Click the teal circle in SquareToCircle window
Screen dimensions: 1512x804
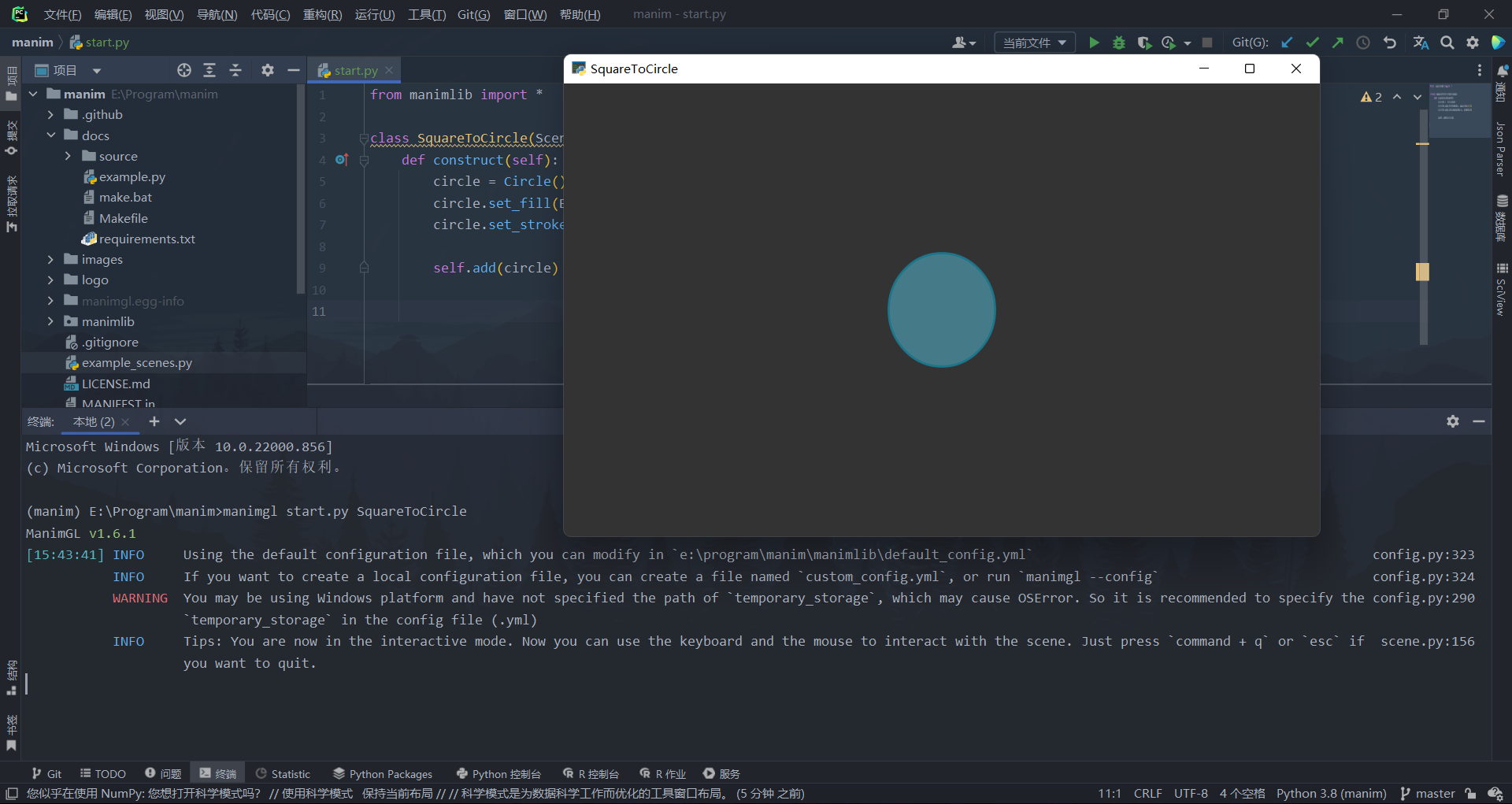942,309
